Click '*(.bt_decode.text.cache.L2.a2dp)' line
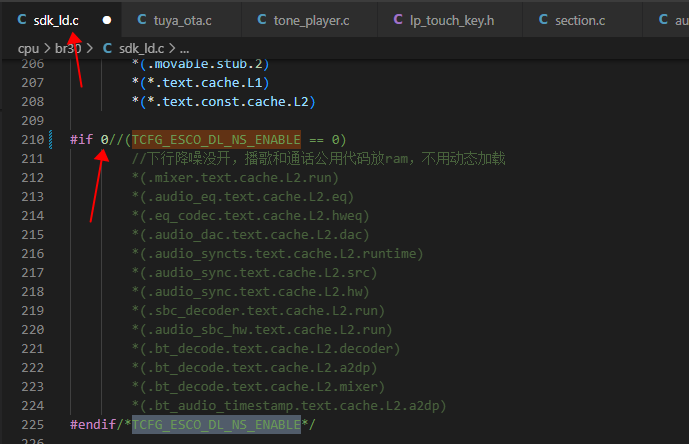Viewport: 689px width, 444px height. click(x=254, y=368)
